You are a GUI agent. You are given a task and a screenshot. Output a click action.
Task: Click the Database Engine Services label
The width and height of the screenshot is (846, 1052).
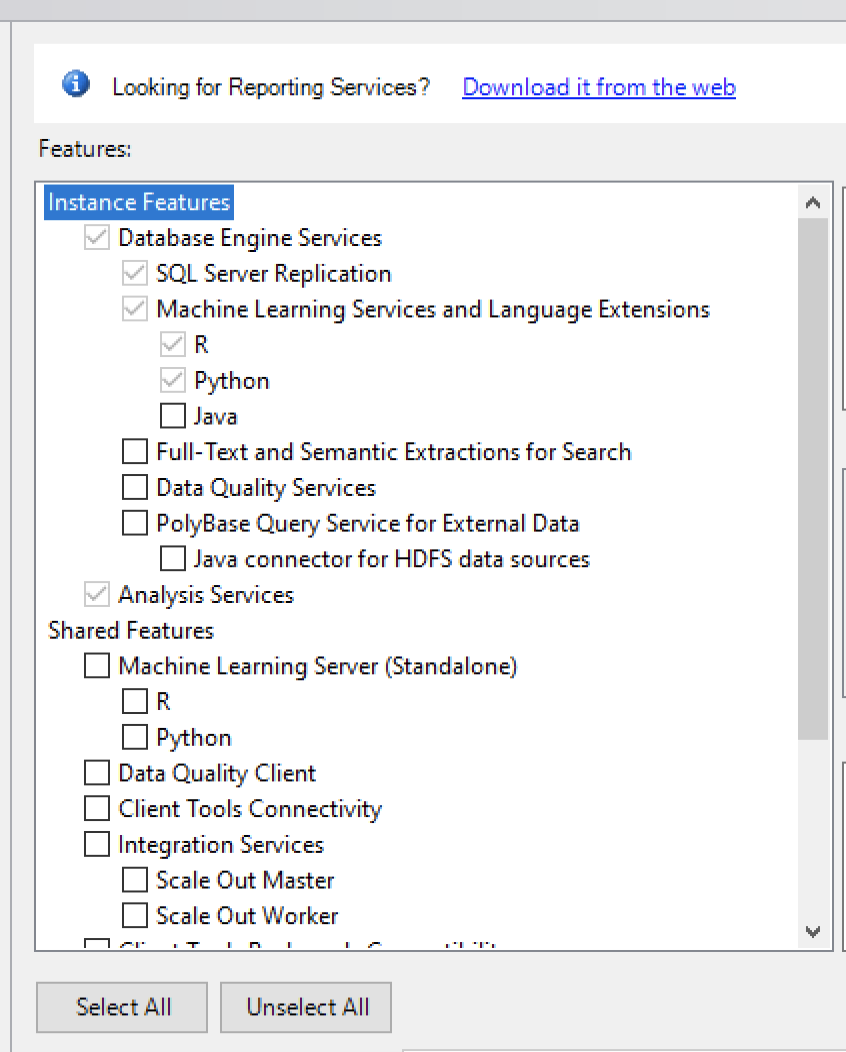point(250,238)
